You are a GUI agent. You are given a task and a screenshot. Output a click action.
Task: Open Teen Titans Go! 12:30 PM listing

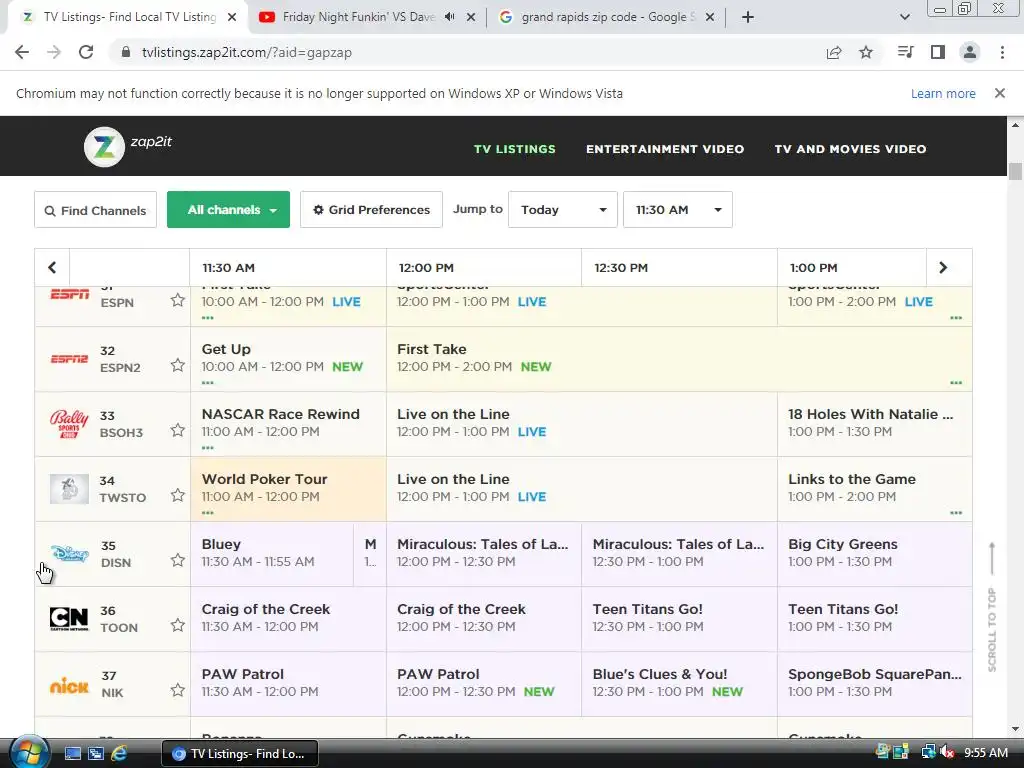pyautogui.click(x=679, y=618)
